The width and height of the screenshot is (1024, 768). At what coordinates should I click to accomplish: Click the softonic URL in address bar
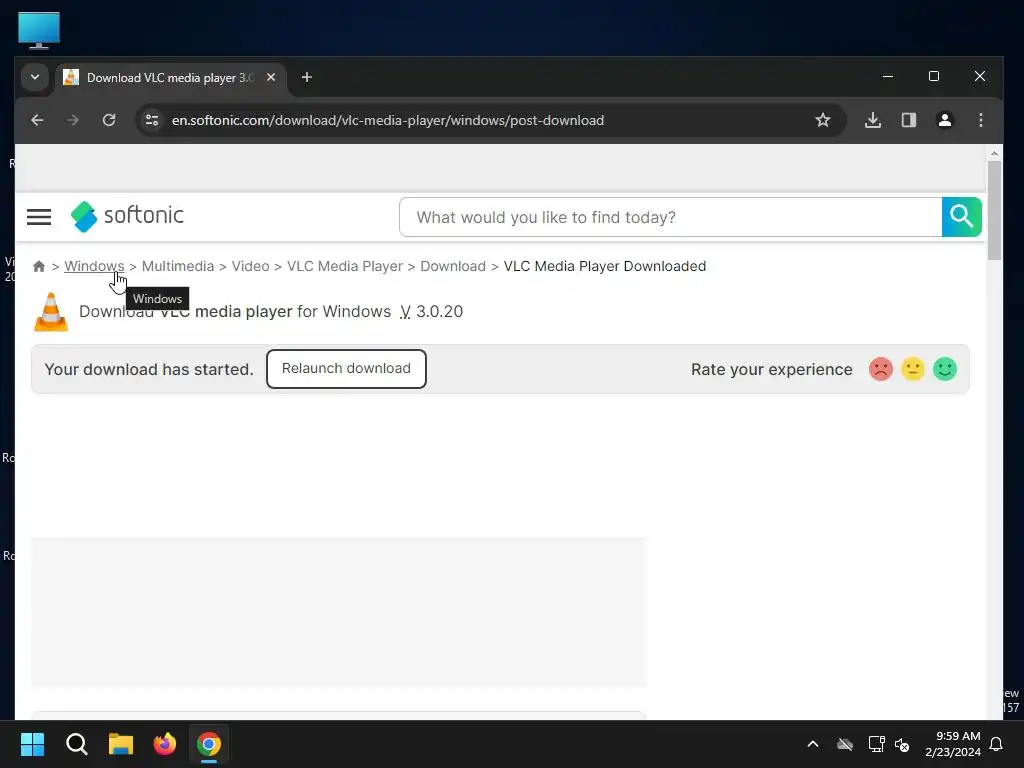coord(387,120)
